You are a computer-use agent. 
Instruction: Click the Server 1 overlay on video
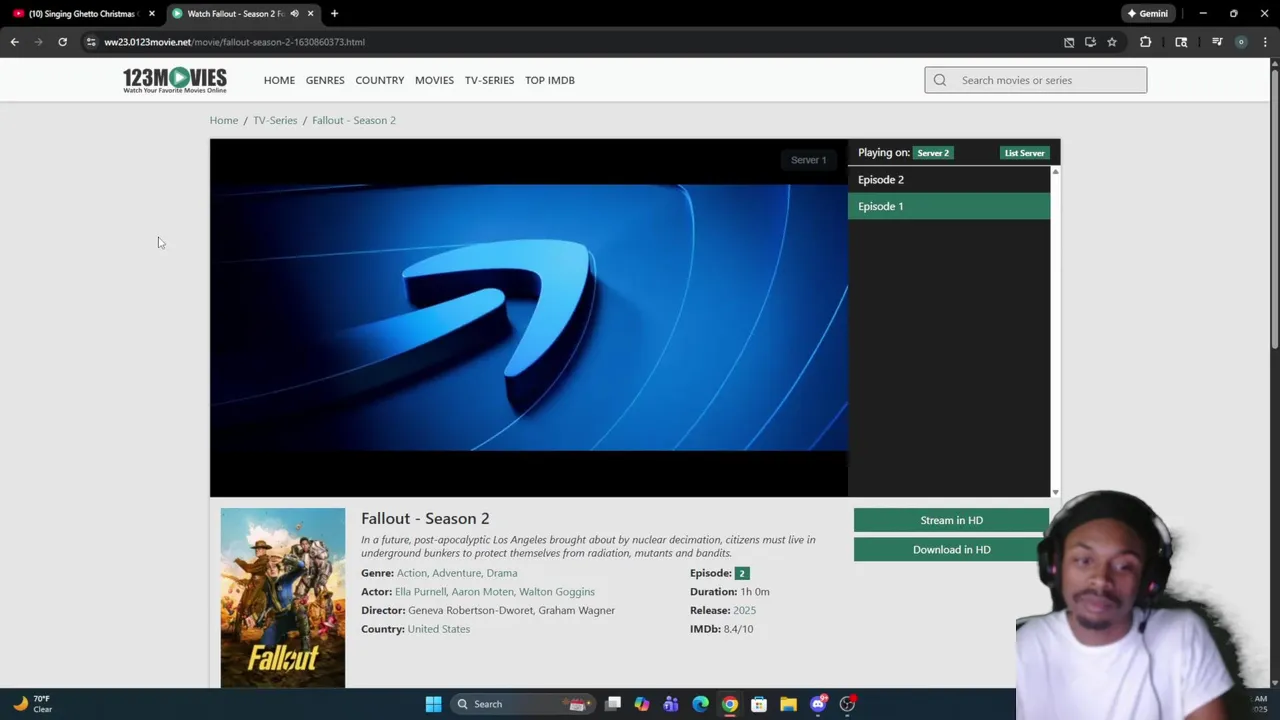808,160
